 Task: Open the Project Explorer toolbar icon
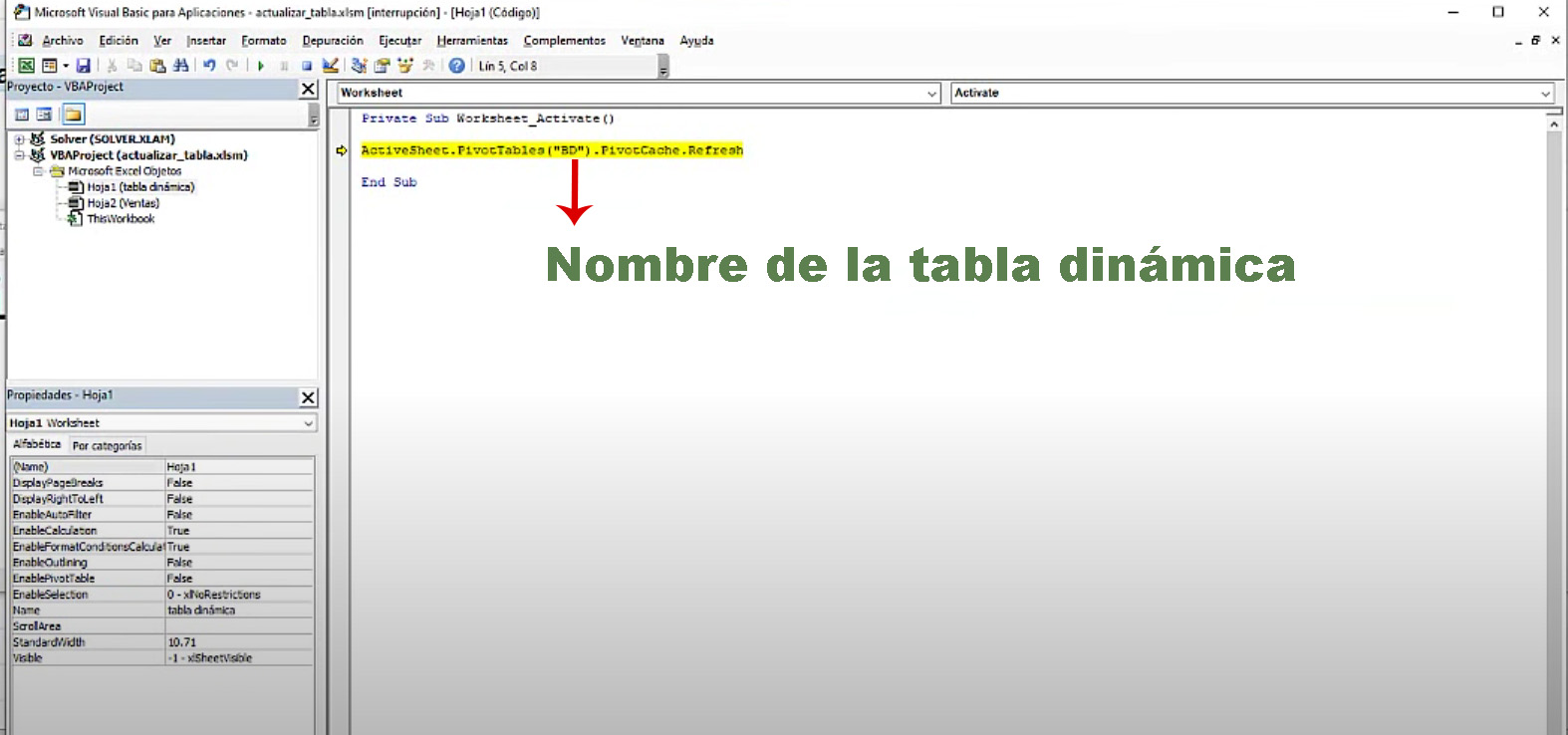(x=360, y=66)
